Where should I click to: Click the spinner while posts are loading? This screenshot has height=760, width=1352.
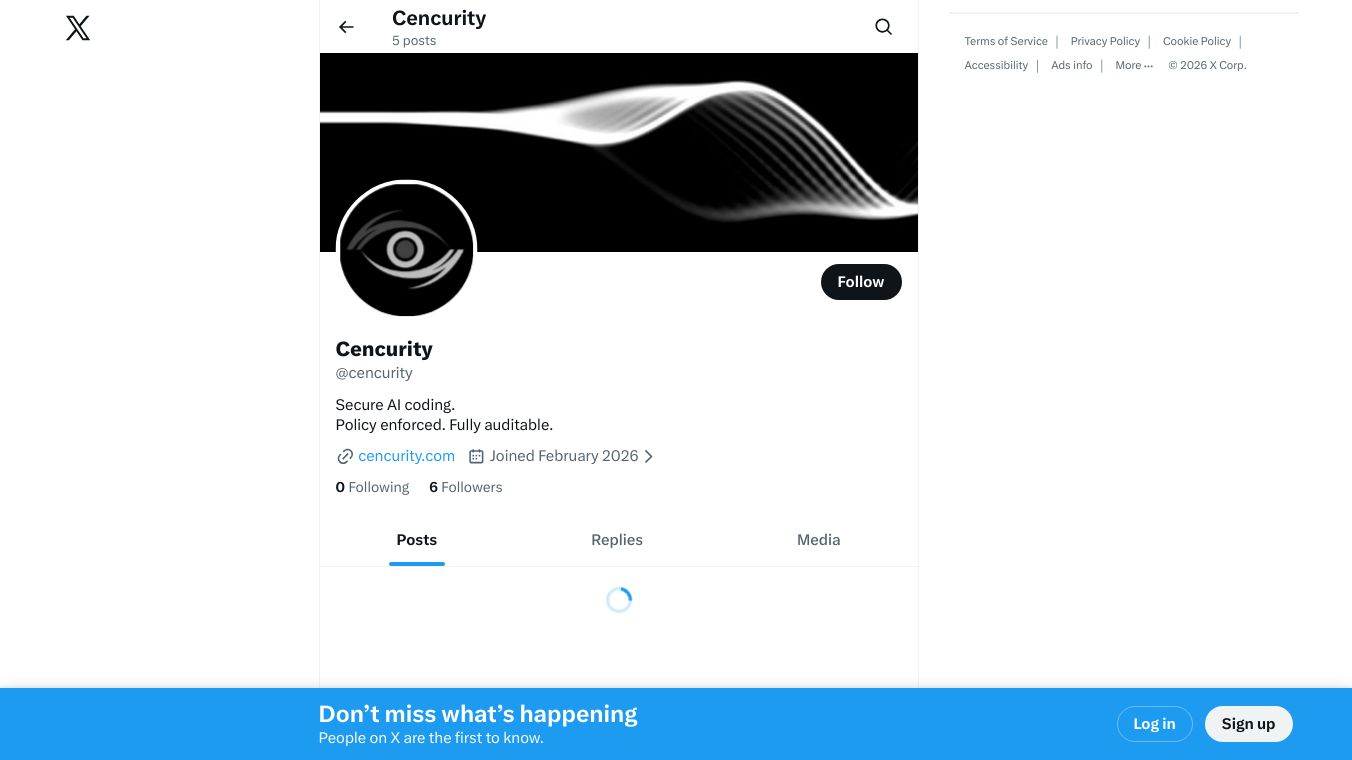coord(618,599)
